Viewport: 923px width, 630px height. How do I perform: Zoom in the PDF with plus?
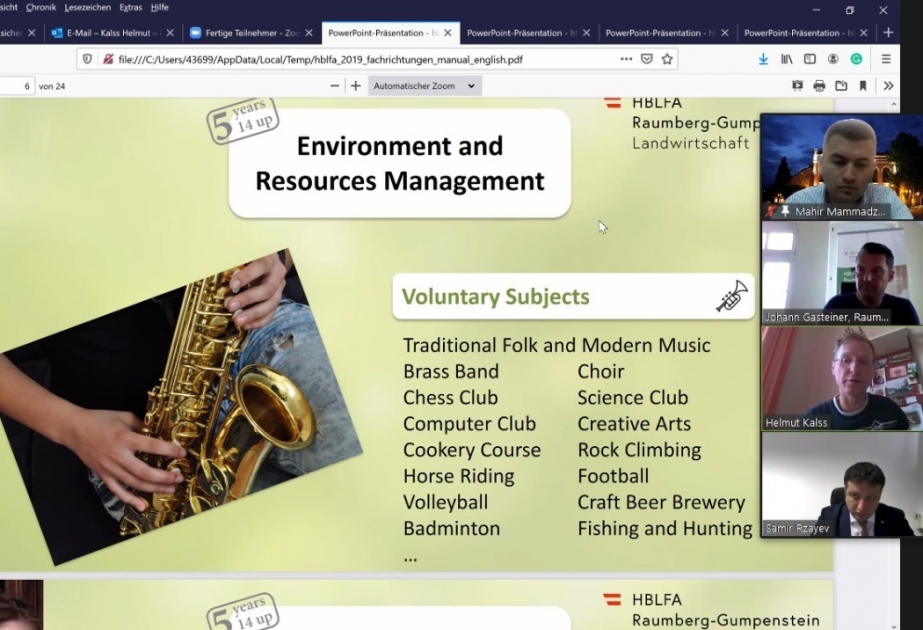(x=356, y=86)
